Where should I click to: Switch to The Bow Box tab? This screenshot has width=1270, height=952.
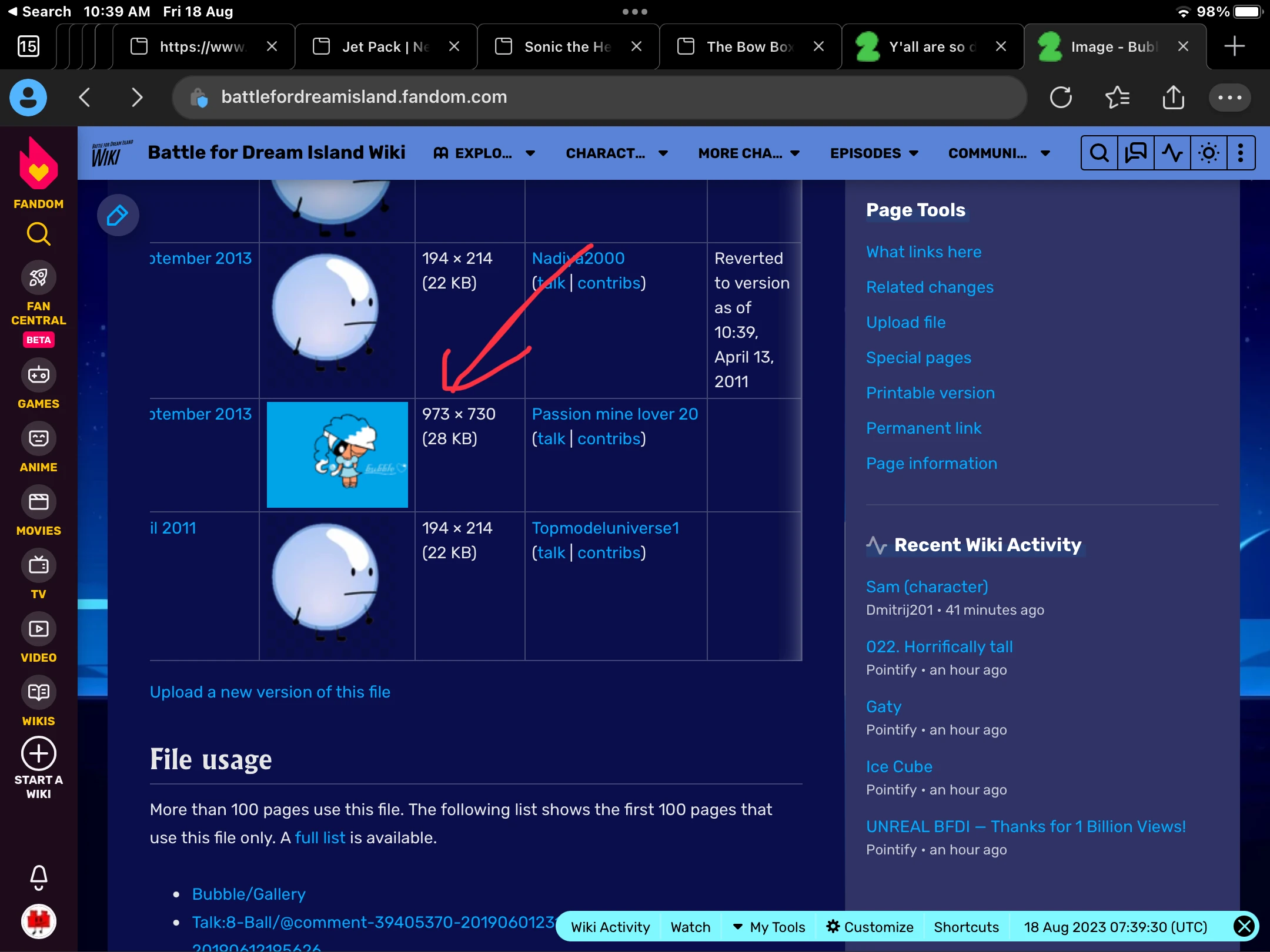click(x=750, y=47)
